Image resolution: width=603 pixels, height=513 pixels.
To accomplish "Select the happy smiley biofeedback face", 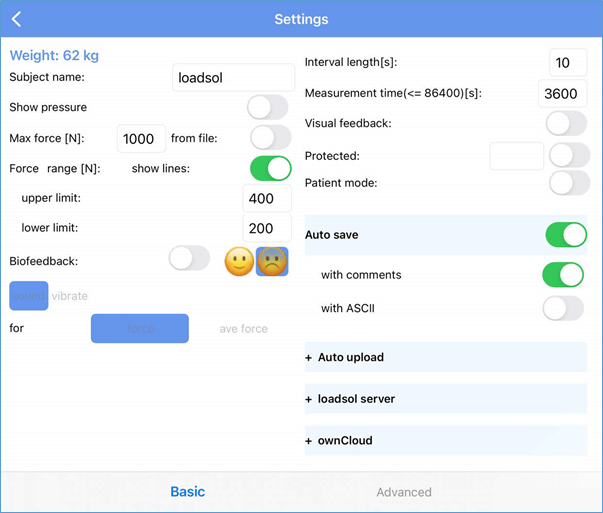I will (x=239, y=261).
